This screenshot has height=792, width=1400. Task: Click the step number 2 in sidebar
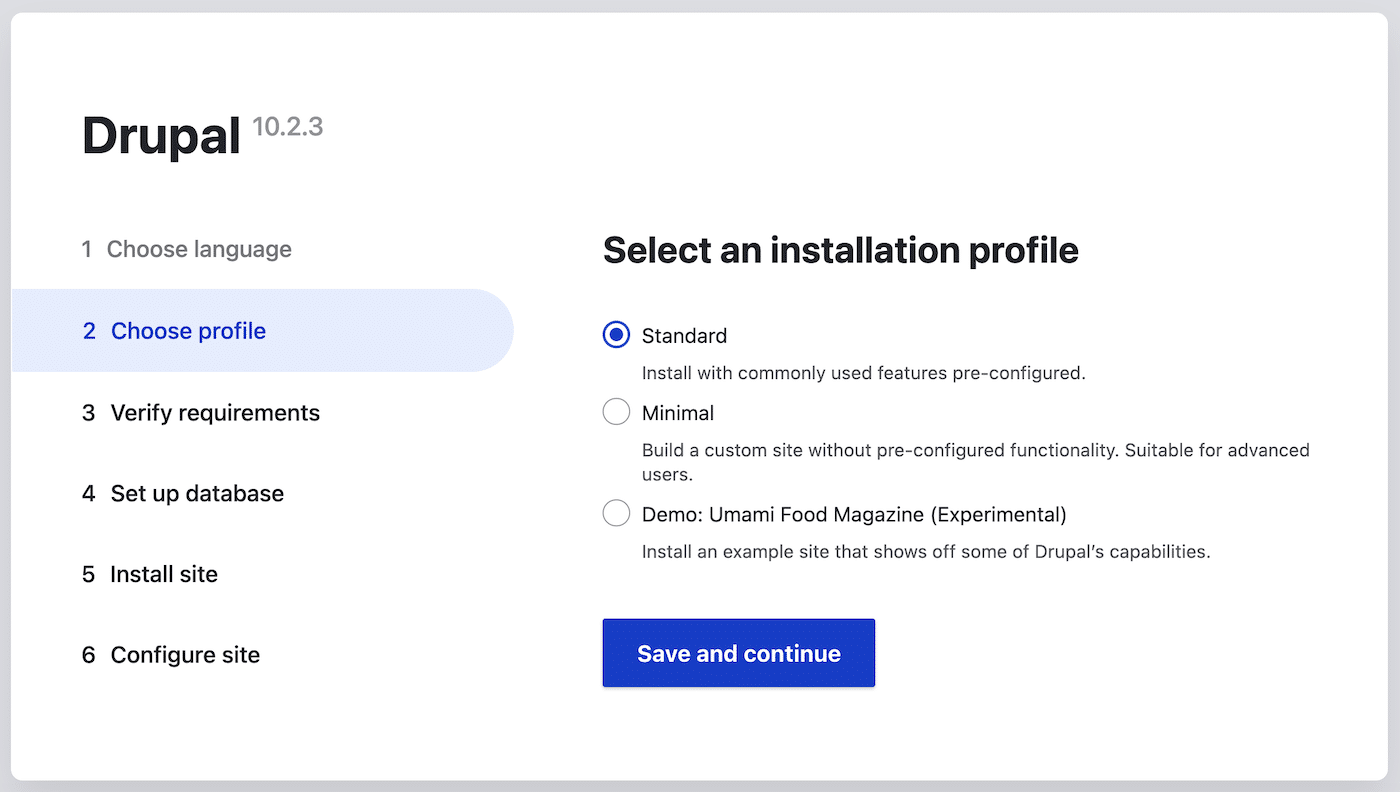click(x=88, y=330)
